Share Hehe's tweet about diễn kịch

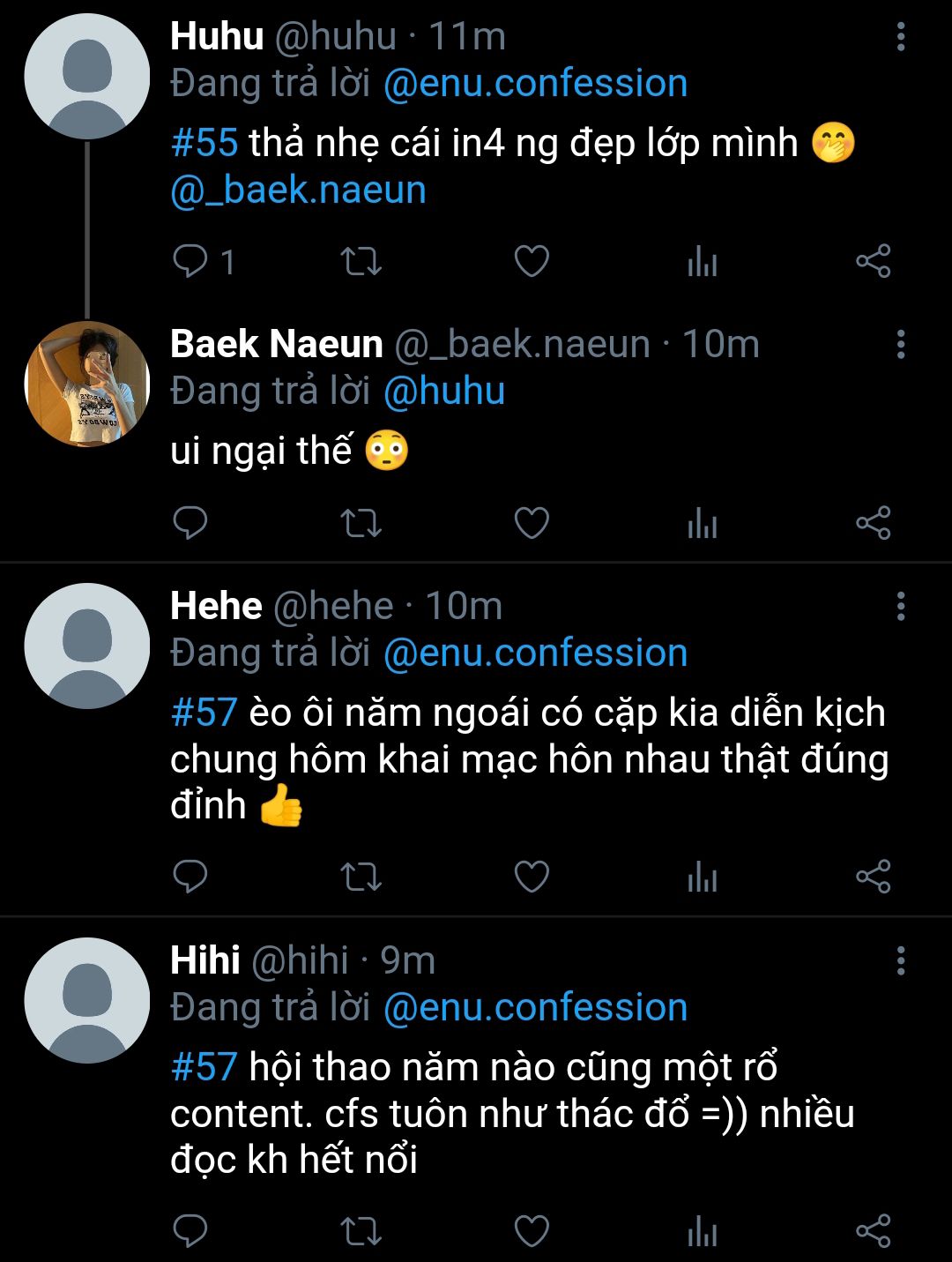point(874,877)
